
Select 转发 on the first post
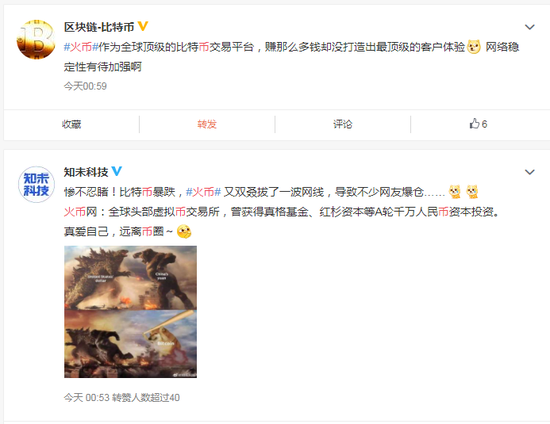(x=207, y=124)
